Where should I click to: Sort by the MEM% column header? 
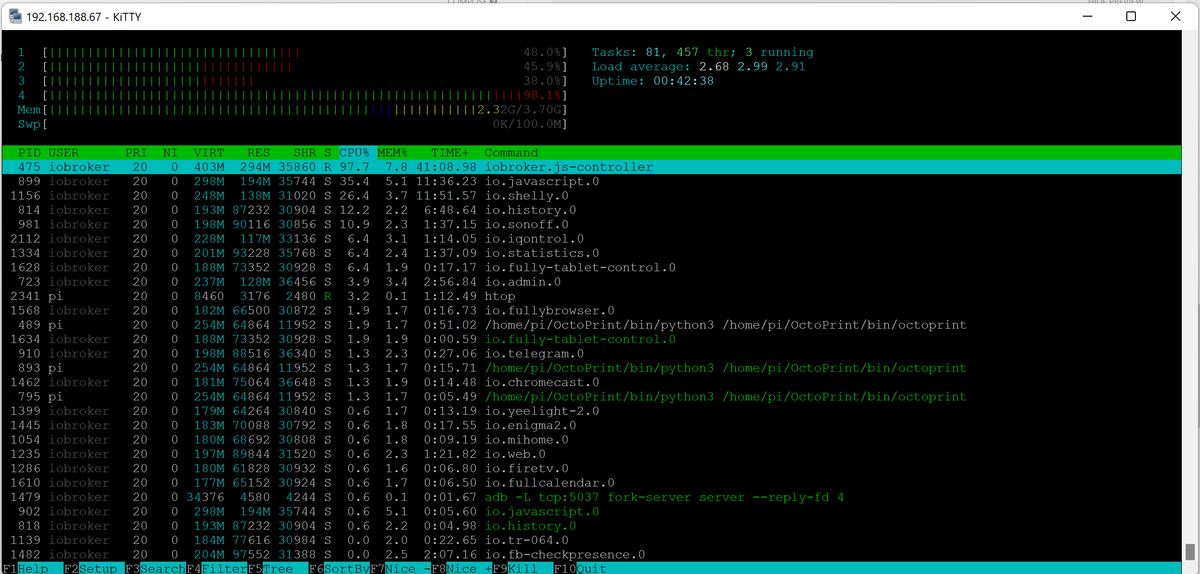click(392, 153)
